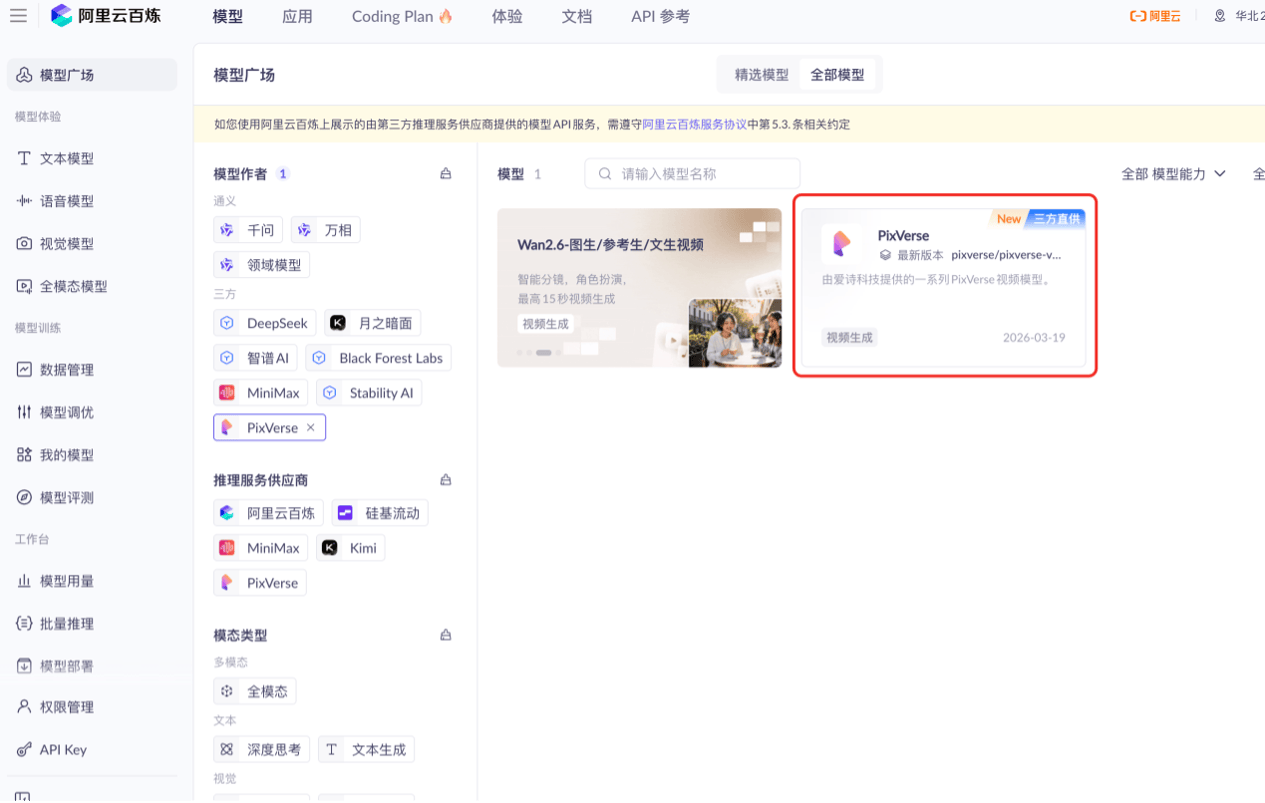This screenshot has width=1265, height=803.
Task: Remove the selected PixVerse author filter
Action: coord(311,428)
